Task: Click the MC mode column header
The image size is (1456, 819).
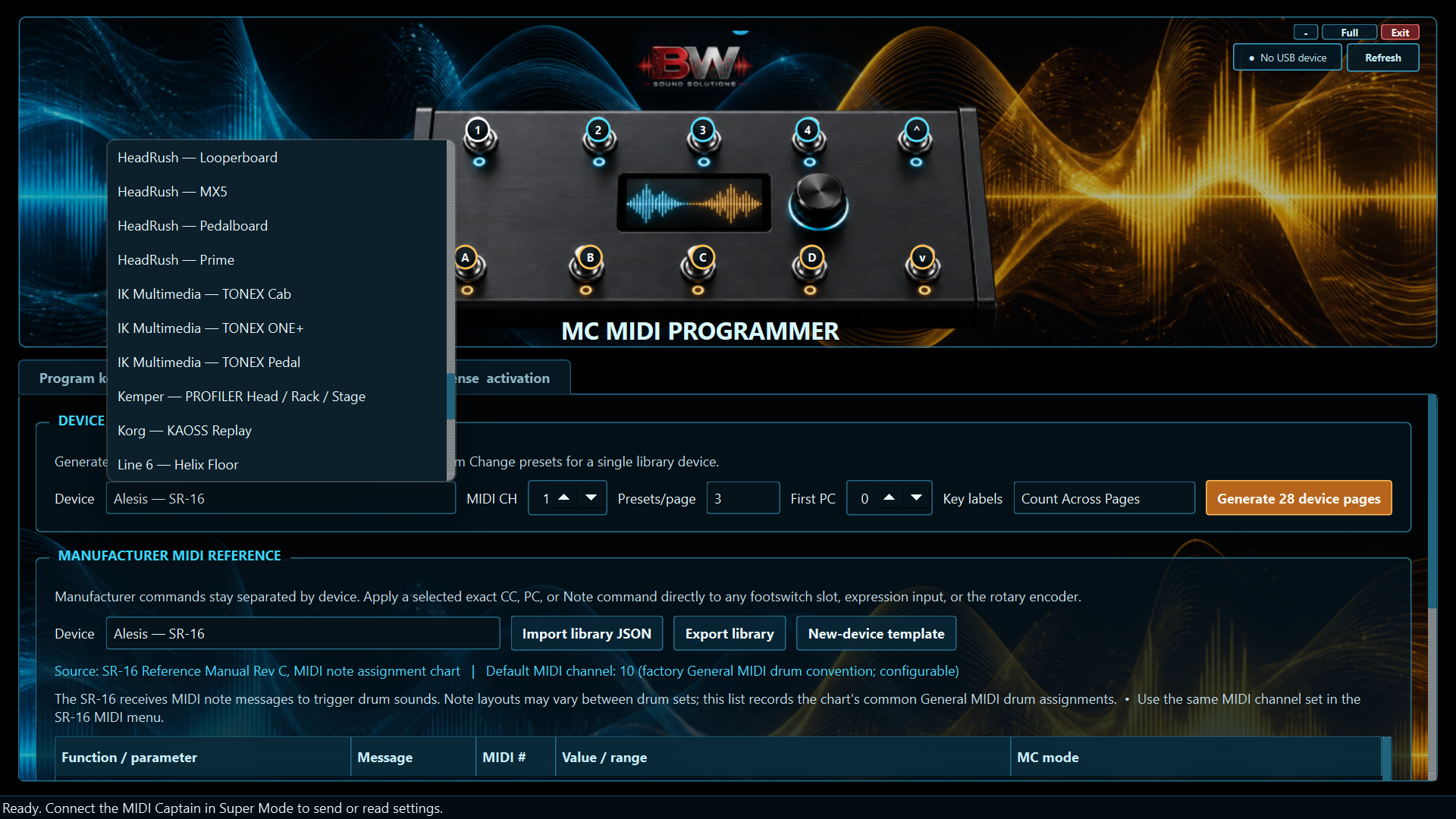Action: point(1196,757)
